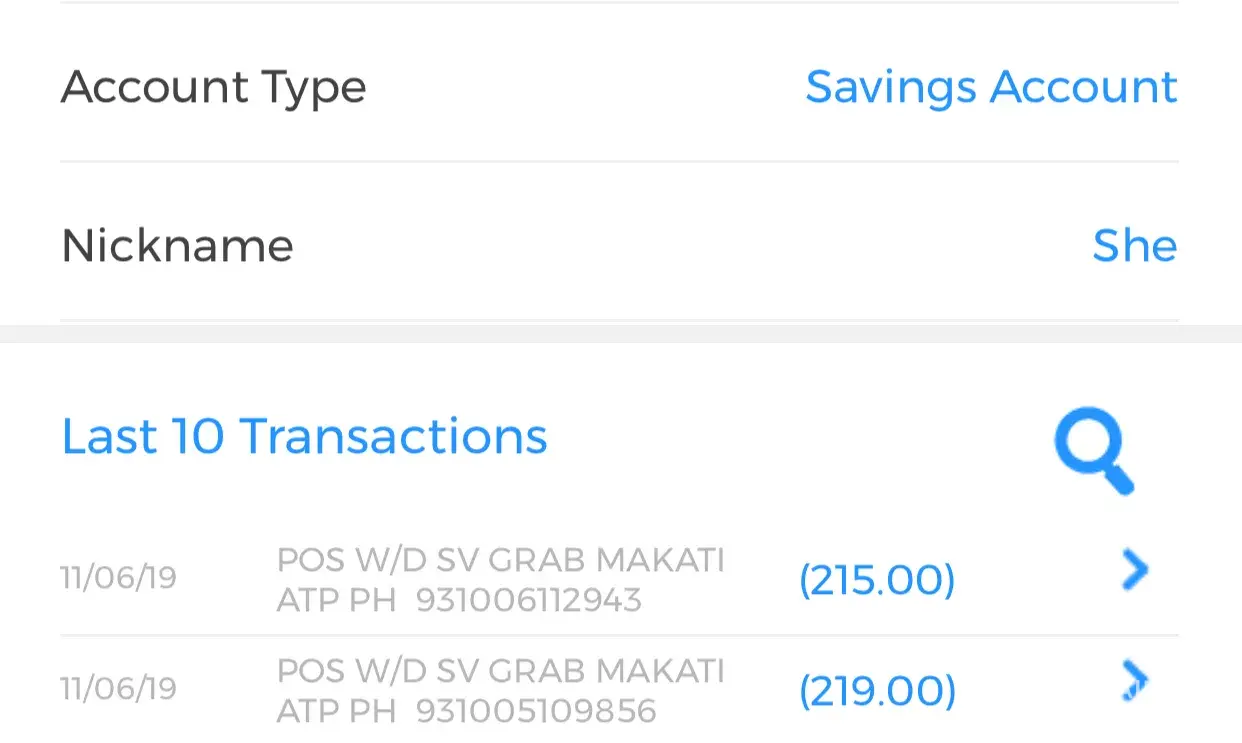
Task: Select reference number 931005109856
Action: 536,711
